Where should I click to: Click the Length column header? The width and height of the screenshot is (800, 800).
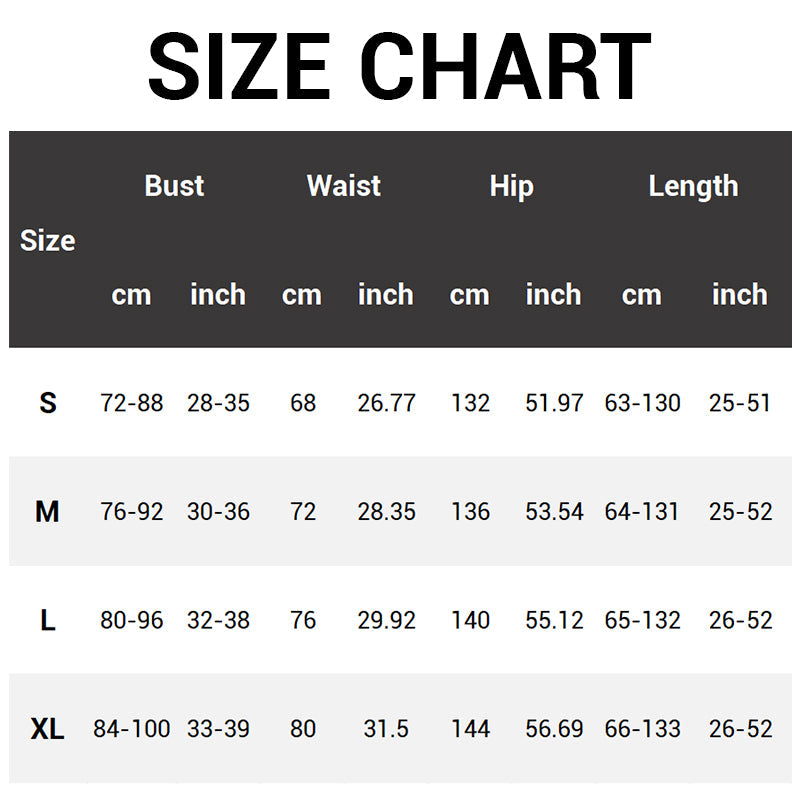pyautogui.click(x=693, y=186)
